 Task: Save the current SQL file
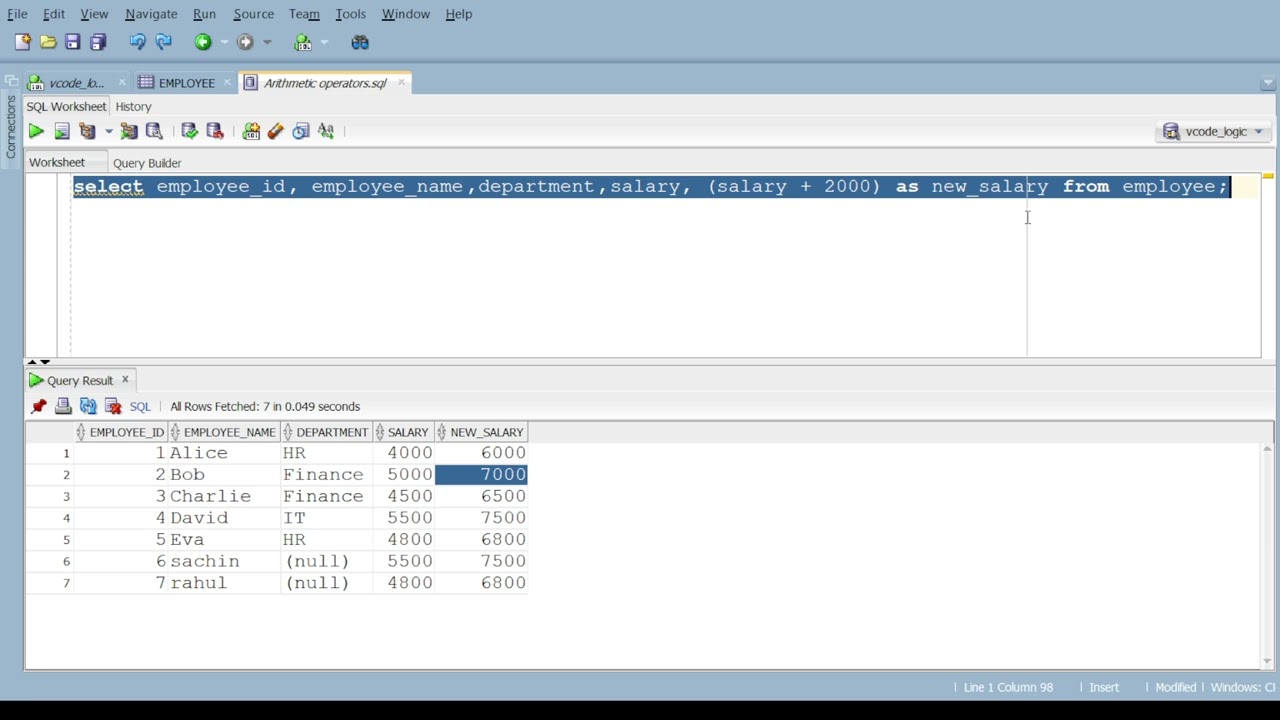pyautogui.click(x=73, y=42)
